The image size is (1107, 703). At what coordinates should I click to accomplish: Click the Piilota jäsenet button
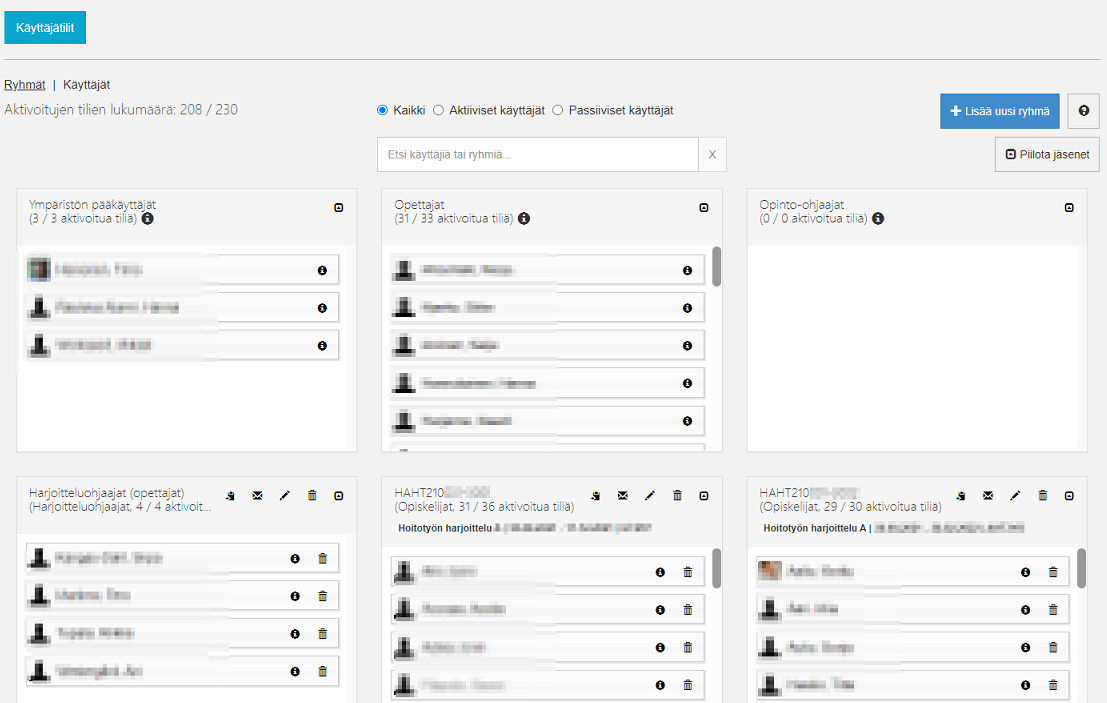[1047, 155]
